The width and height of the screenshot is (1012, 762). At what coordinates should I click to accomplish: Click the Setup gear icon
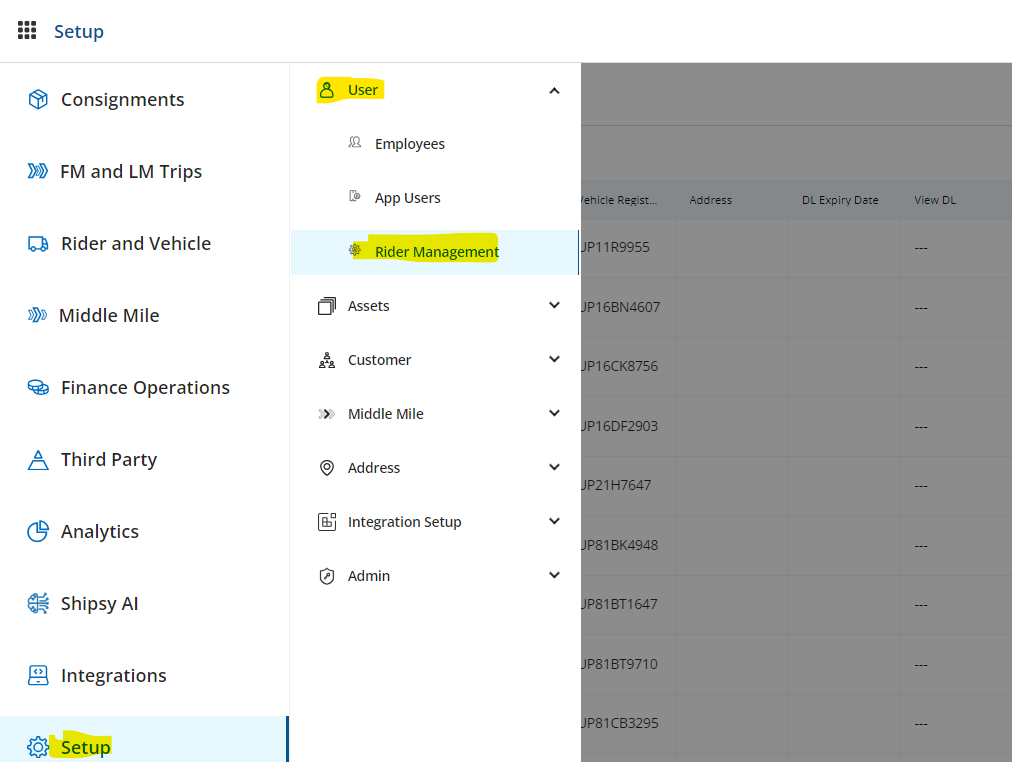38,747
